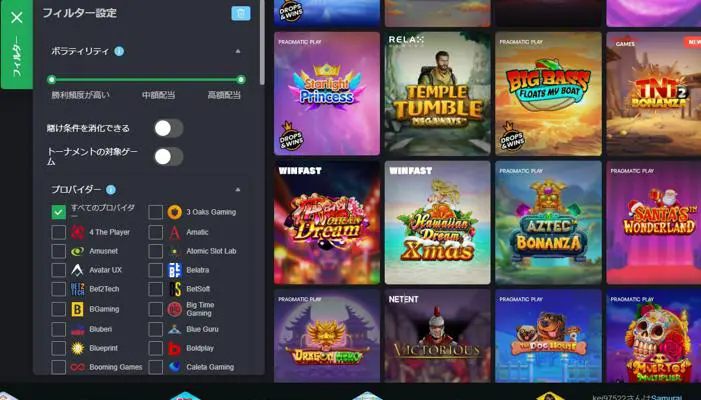This screenshot has width=701, height=400.
Task: Click the Blue Guru logo icon
Action: coord(174,329)
